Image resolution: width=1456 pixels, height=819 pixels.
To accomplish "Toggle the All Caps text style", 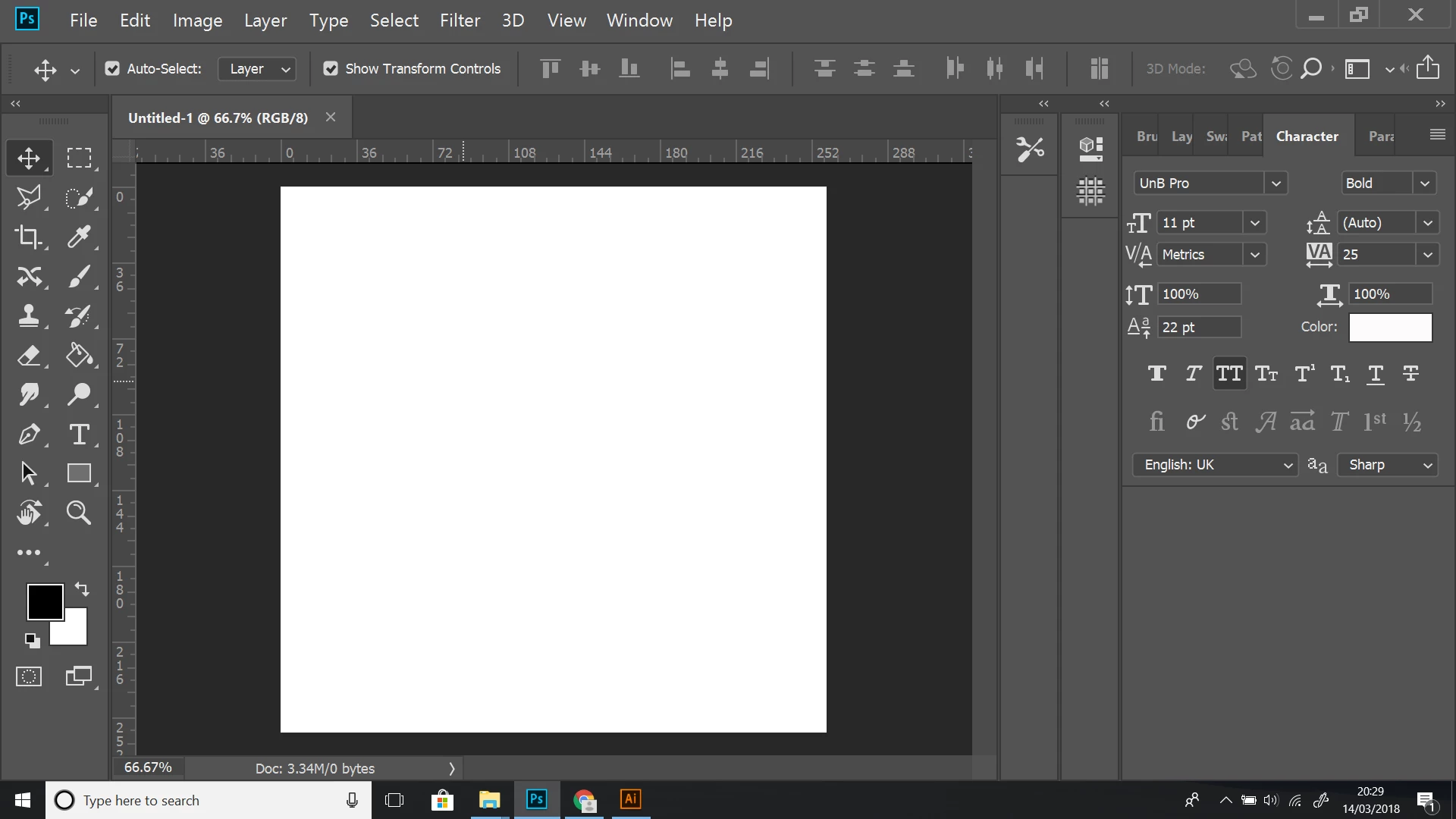I will click(x=1229, y=374).
